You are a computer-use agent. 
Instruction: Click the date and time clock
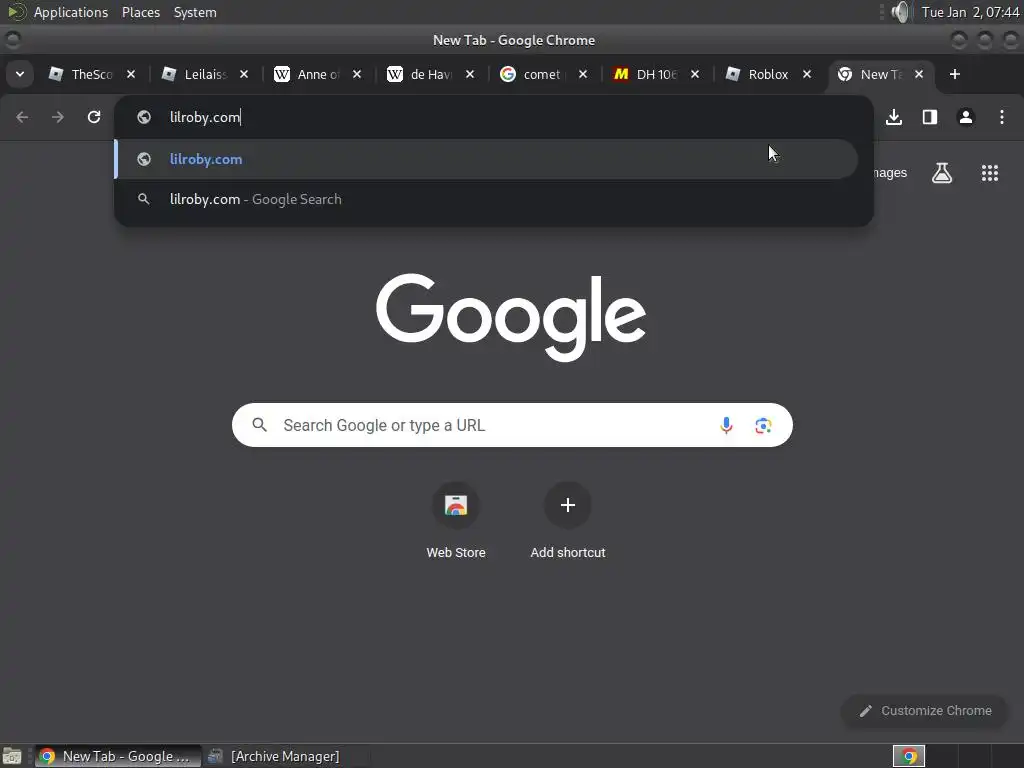(x=970, y=12)
